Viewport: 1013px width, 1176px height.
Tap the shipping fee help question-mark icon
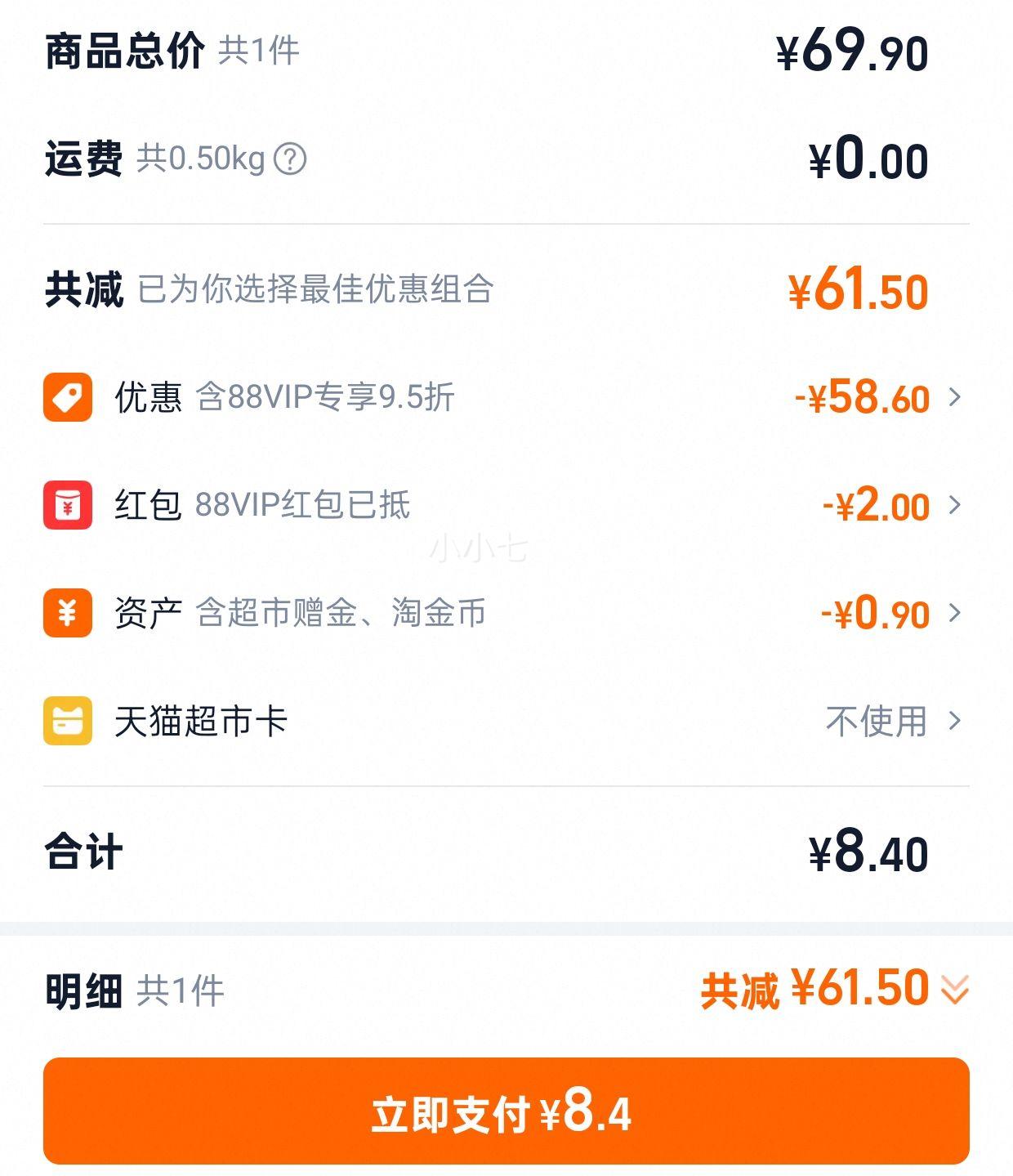tap(290, 159)
